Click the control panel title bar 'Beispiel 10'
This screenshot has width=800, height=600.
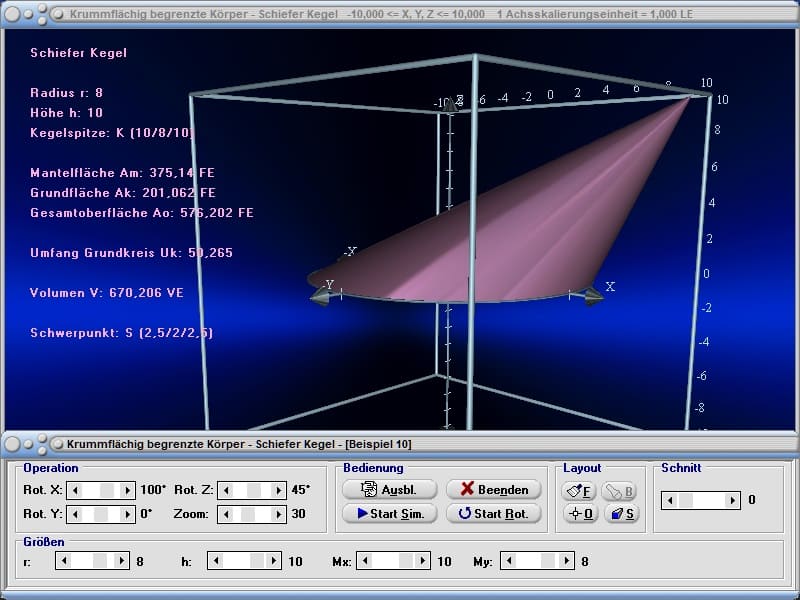[x=300, y=443]
